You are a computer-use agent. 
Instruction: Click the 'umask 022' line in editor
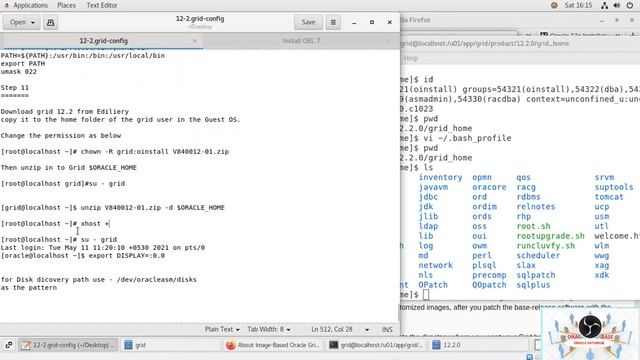coord(19,71)
